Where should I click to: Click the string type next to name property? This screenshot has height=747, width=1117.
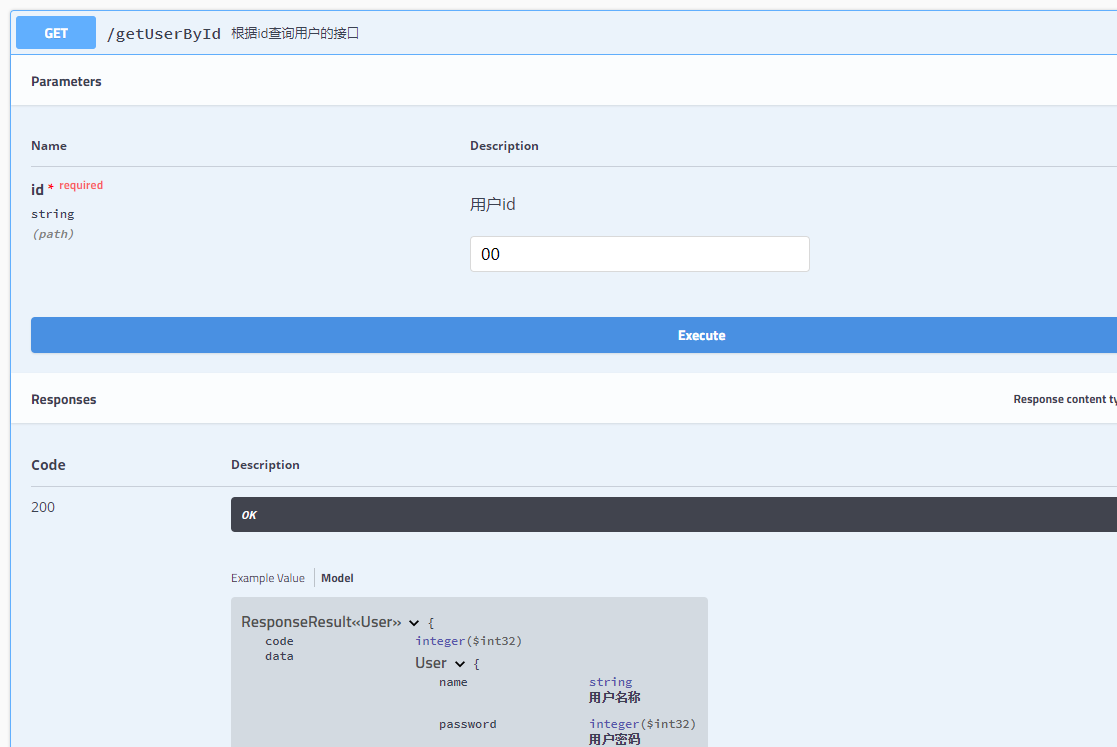coord(611,681)
